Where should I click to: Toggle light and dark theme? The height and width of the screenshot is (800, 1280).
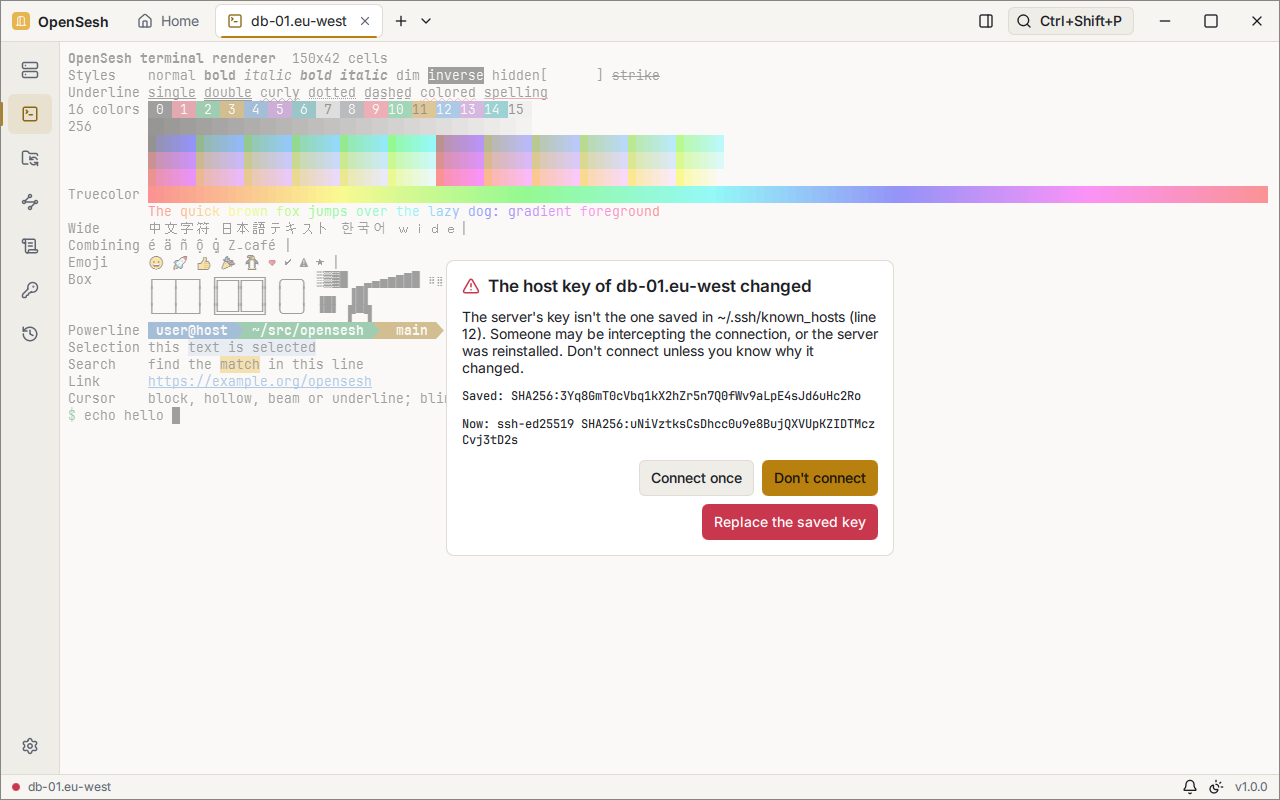(x=1217, y=787)
